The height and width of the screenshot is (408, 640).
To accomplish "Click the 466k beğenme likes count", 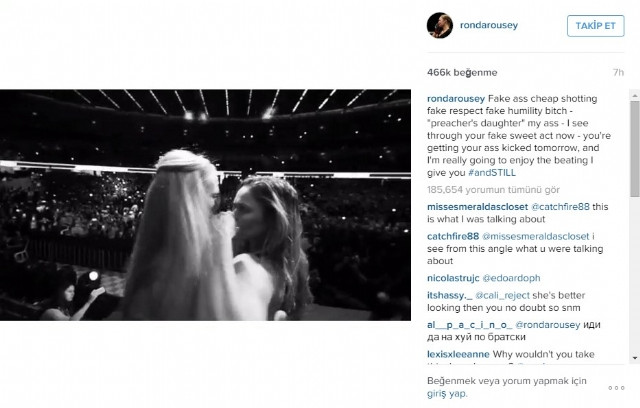I will [462, 73].
